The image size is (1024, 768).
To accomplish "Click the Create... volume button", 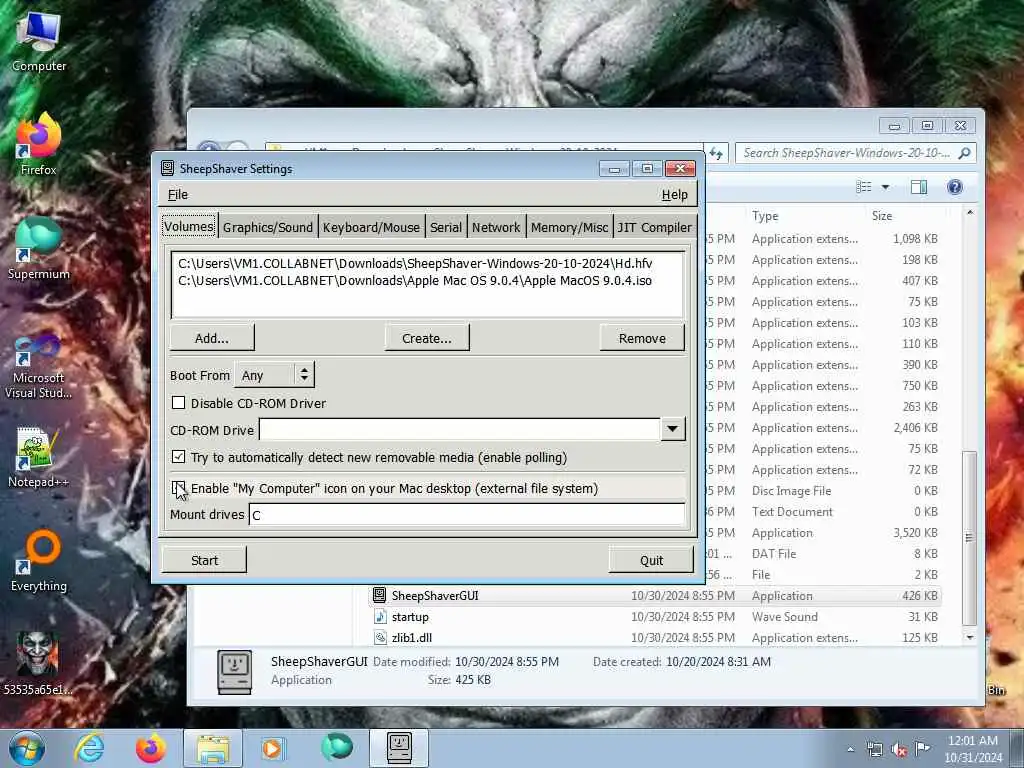I will click(x=427, y=338).
